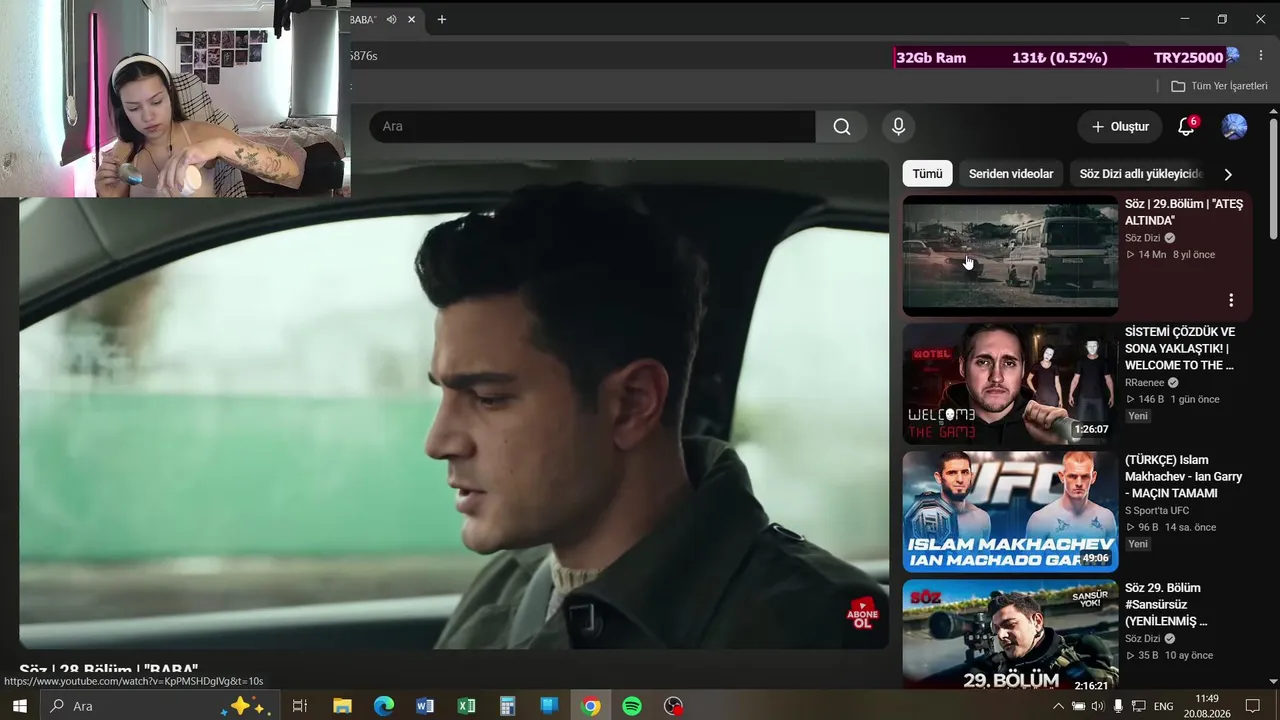1280x720 pixels.
Task: Select the Seriden videolar filter chip
Action: 1011,174
